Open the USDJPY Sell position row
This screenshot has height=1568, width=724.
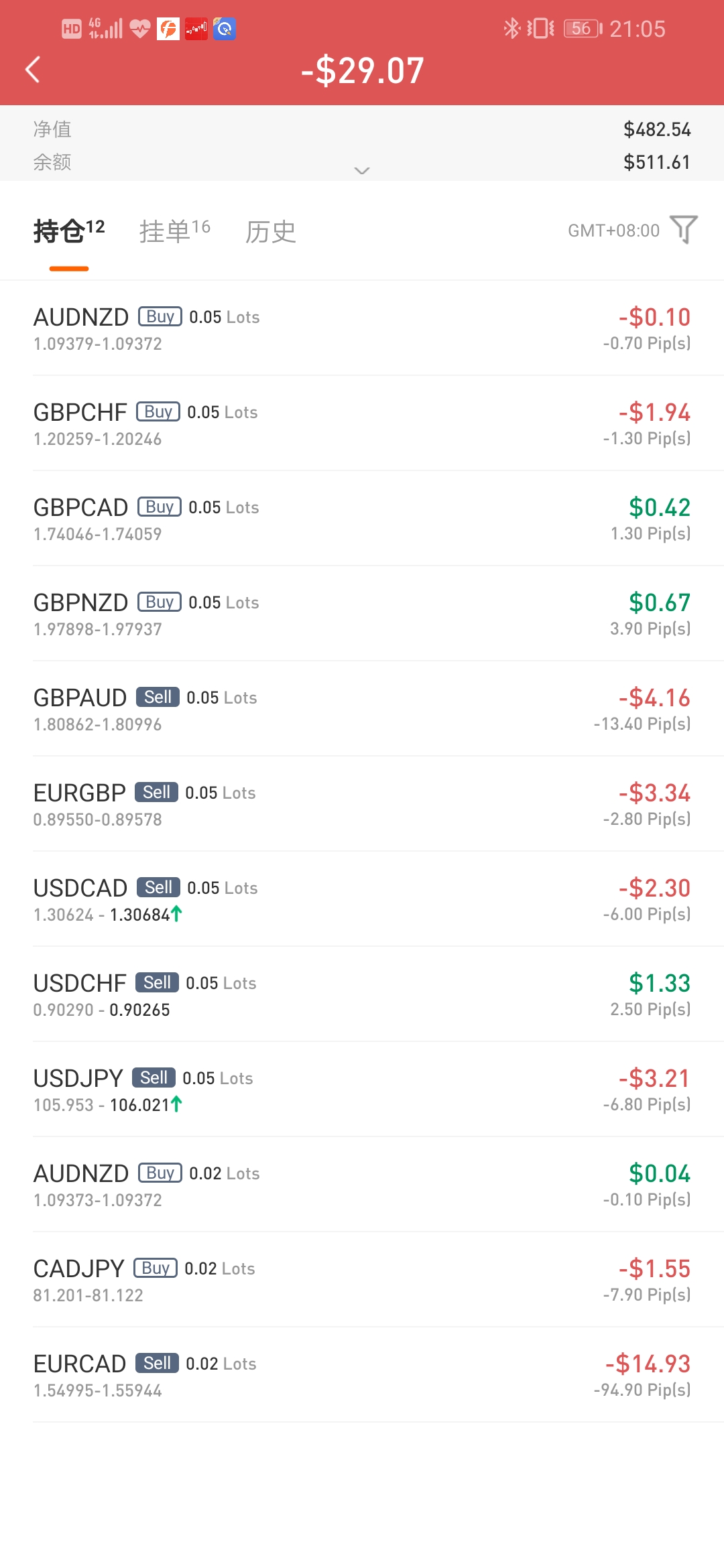tap(362, 1090)
